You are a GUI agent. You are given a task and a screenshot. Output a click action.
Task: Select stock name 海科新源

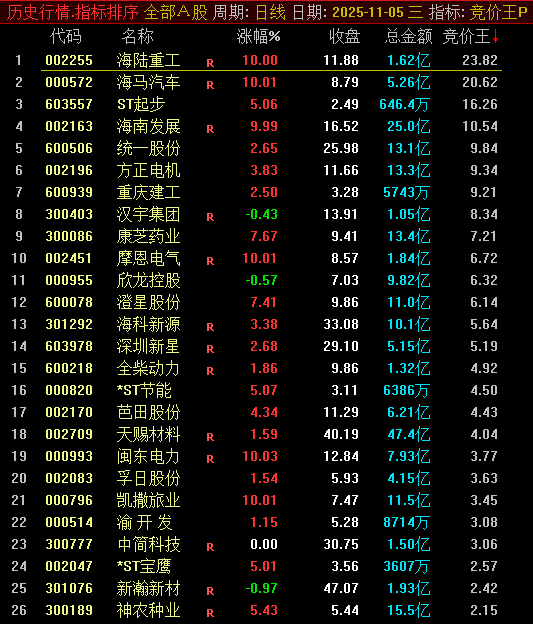[148, 324]
